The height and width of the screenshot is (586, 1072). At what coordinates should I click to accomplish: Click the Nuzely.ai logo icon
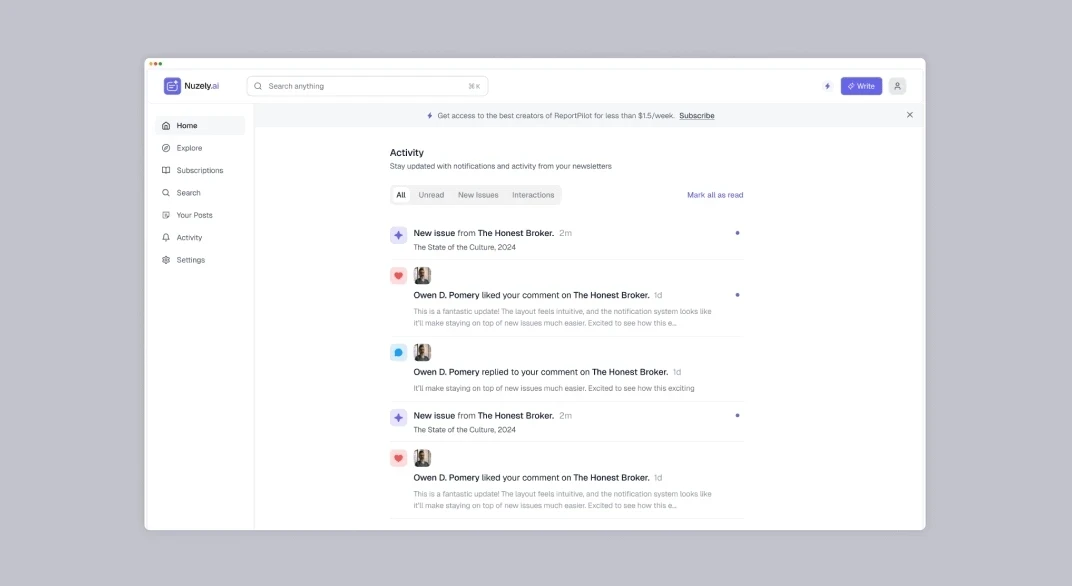pyautogui.click(x=172, y=86)
